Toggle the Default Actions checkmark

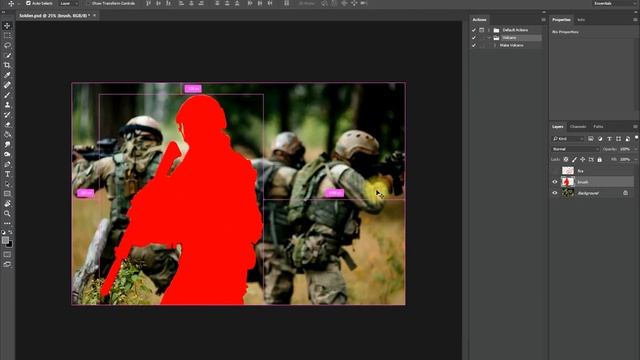[x=474, y=30]
